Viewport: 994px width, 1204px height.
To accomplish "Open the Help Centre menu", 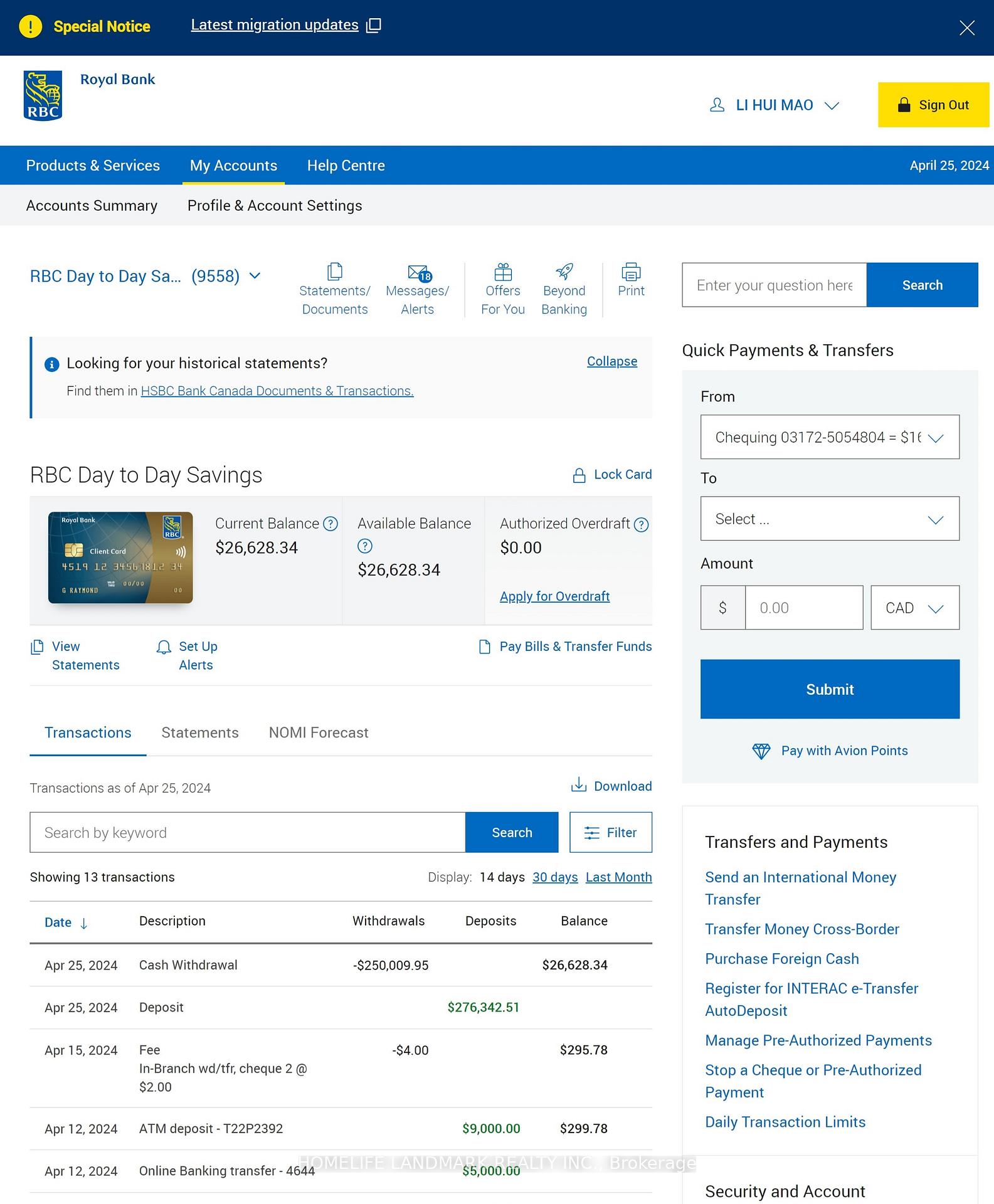I will click(346, 166).
